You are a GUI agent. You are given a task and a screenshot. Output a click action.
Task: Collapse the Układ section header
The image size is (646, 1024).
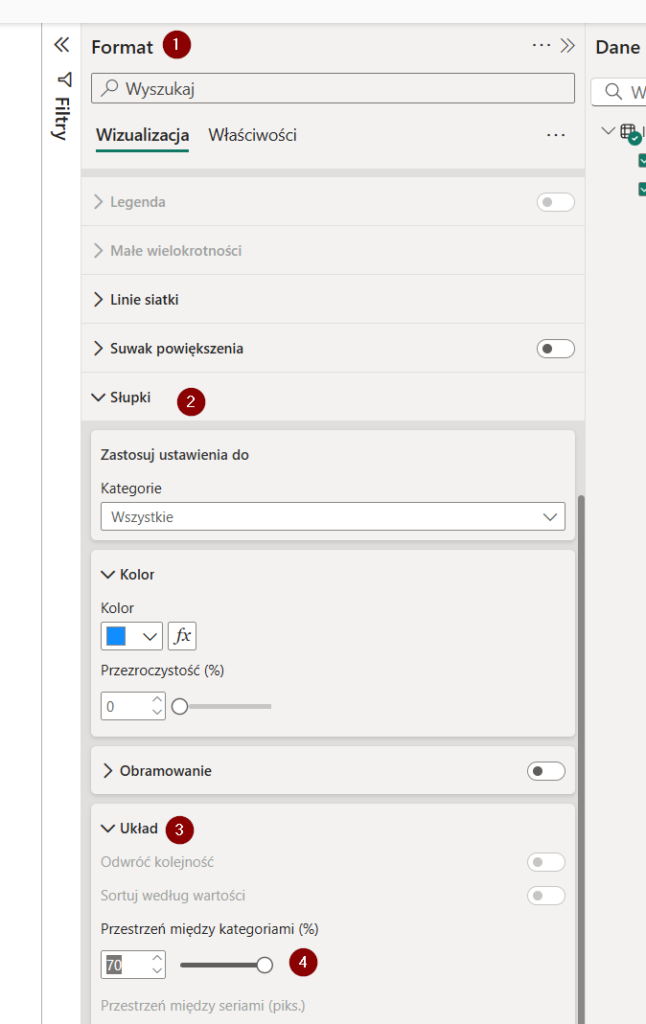pyautogui.click(x=130, y=828)
